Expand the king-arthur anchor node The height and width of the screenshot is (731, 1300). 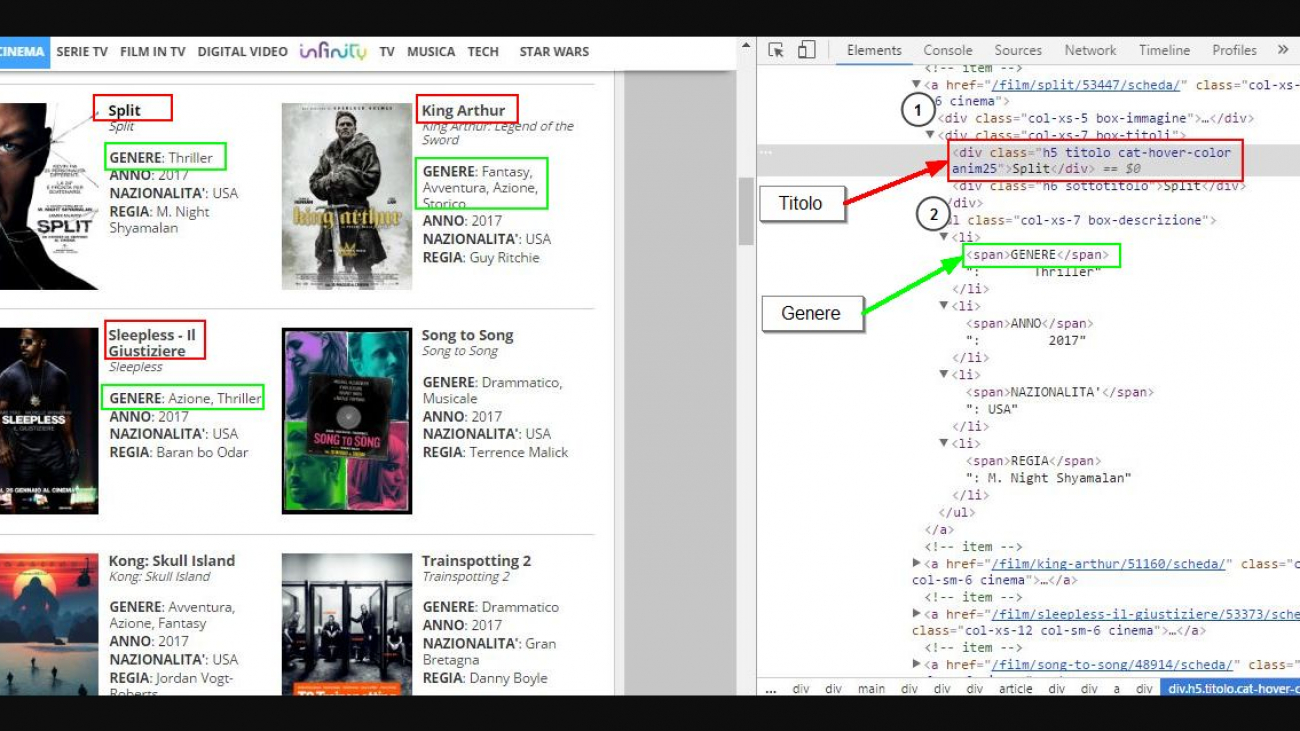917,564
